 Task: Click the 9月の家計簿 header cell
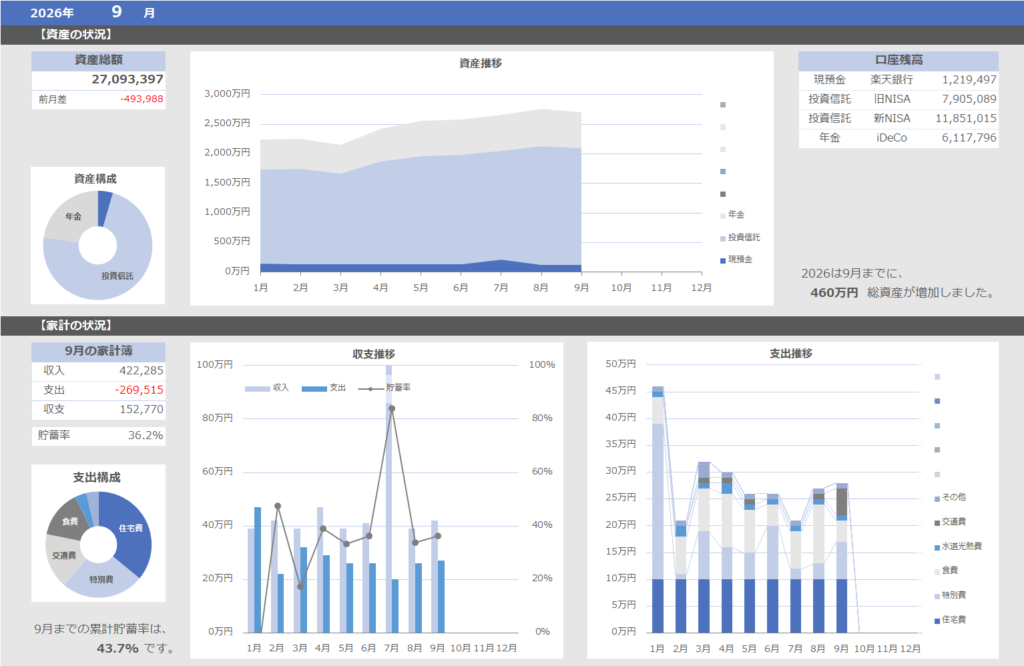[x=99, y=351]
